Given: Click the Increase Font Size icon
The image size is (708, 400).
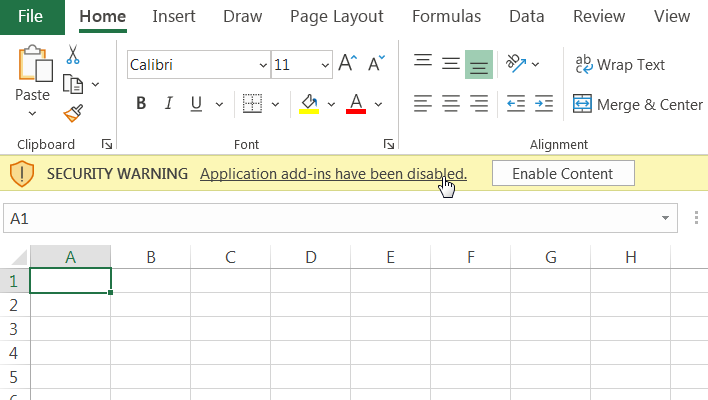Looking at the screenshot, I should point(347,64).
